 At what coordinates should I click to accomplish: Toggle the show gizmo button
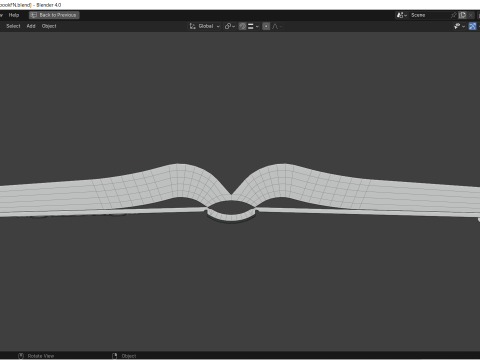click(472, 26)
